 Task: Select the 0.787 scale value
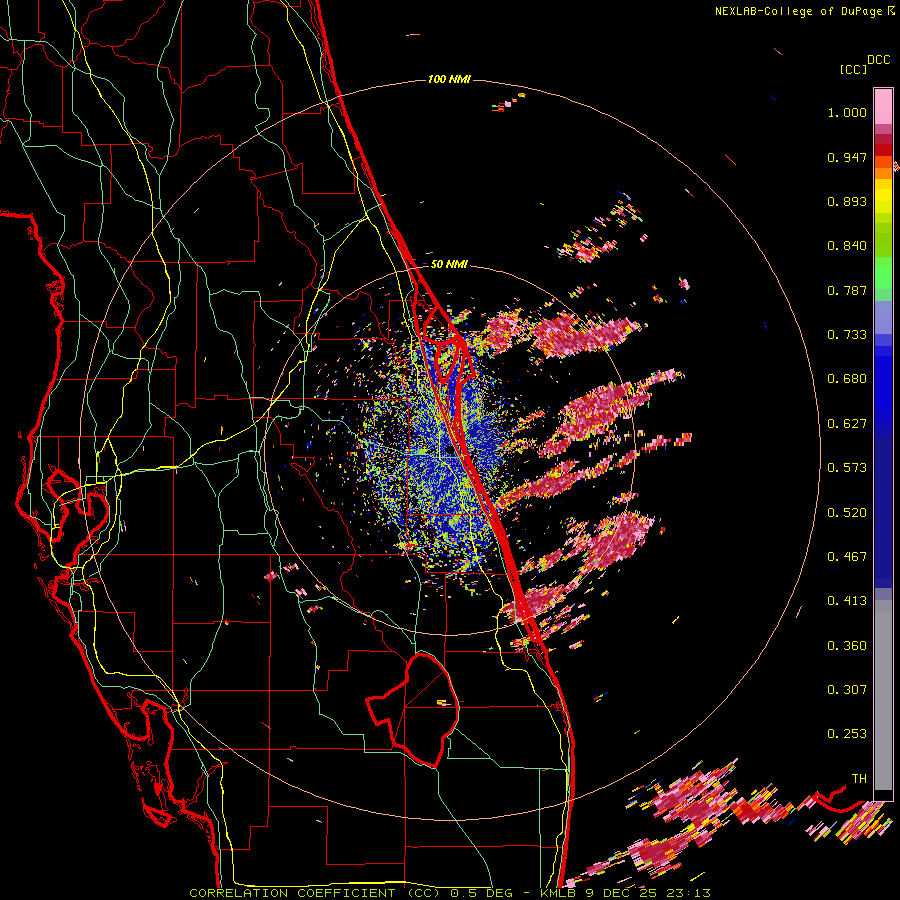coord(847,290)
